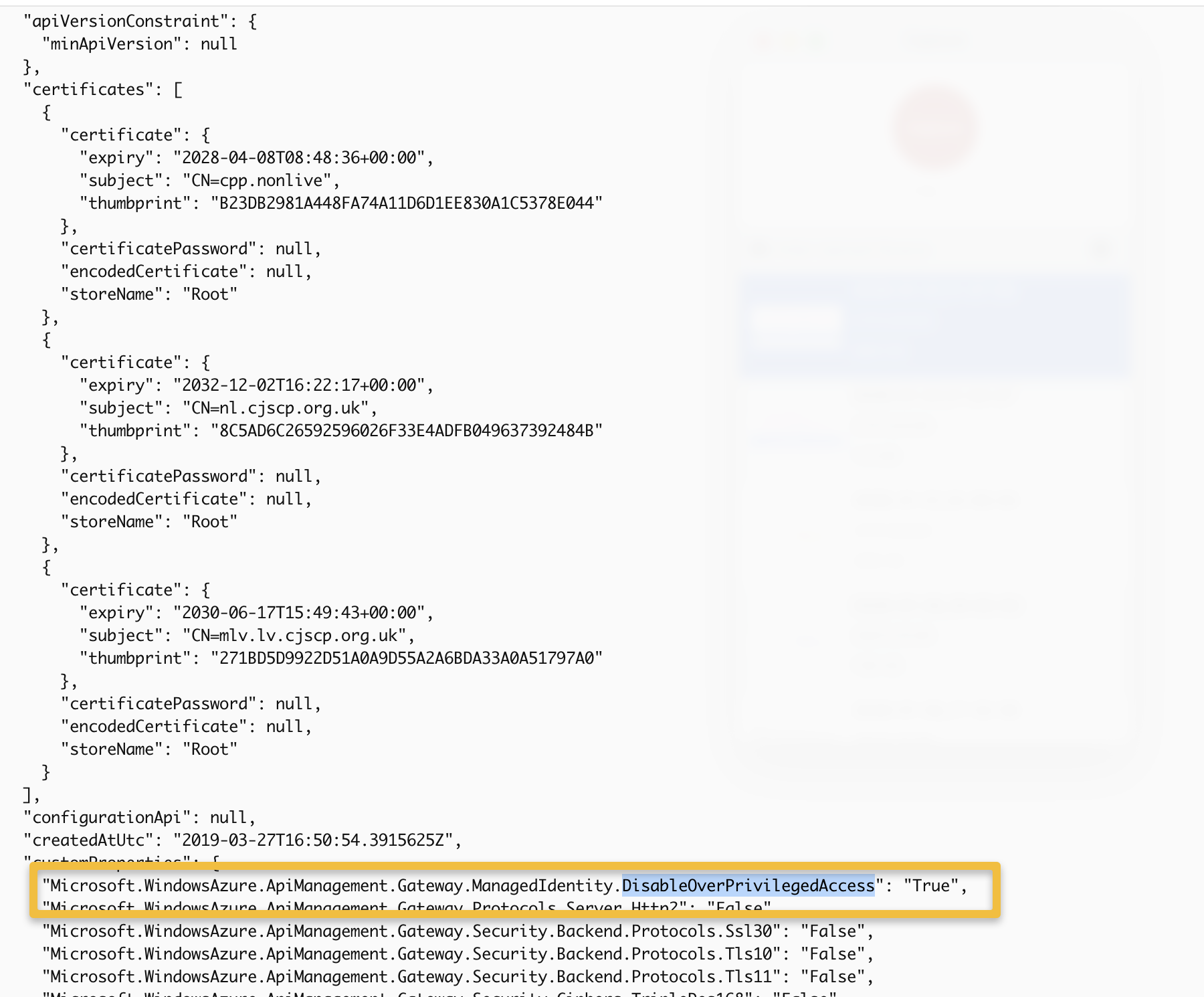Click the Backend.Protocols.Tls11 property line
Image resolution: width=1204 pixels, height=997 pixels.
[458, 977]
